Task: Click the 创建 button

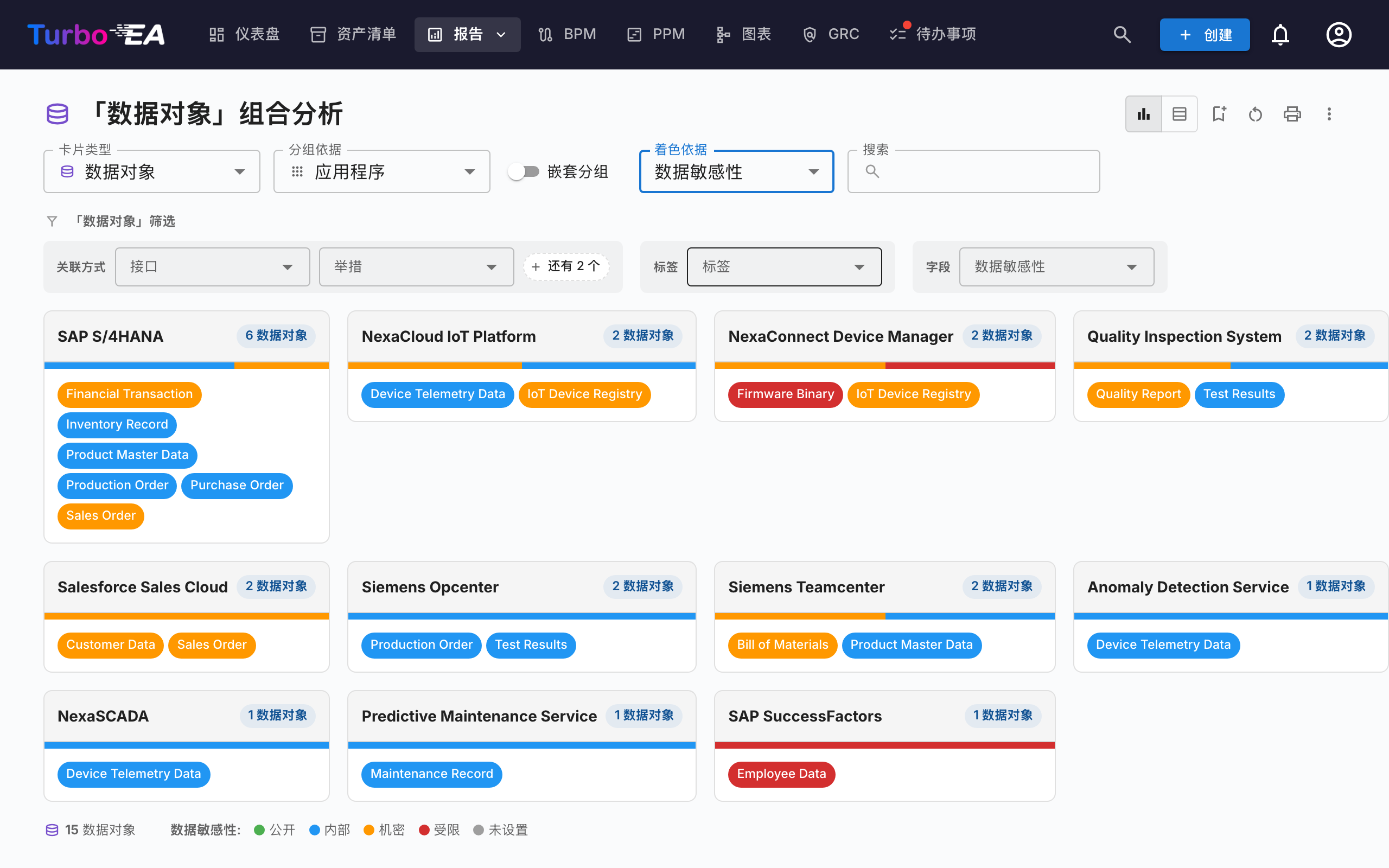Action: pyautogui.click(x=1204, y=34)
